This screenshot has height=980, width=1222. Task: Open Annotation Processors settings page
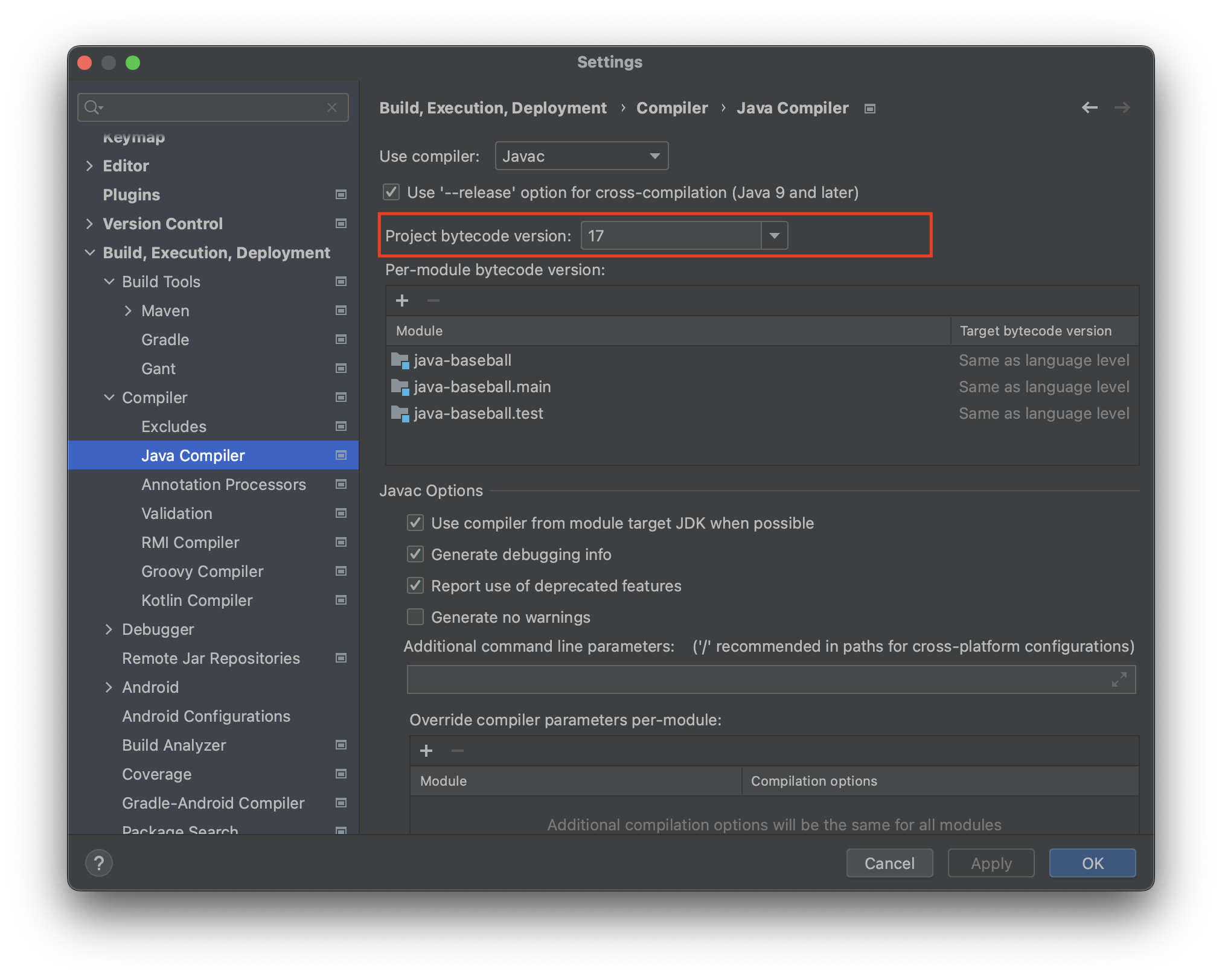pos(223,485)
